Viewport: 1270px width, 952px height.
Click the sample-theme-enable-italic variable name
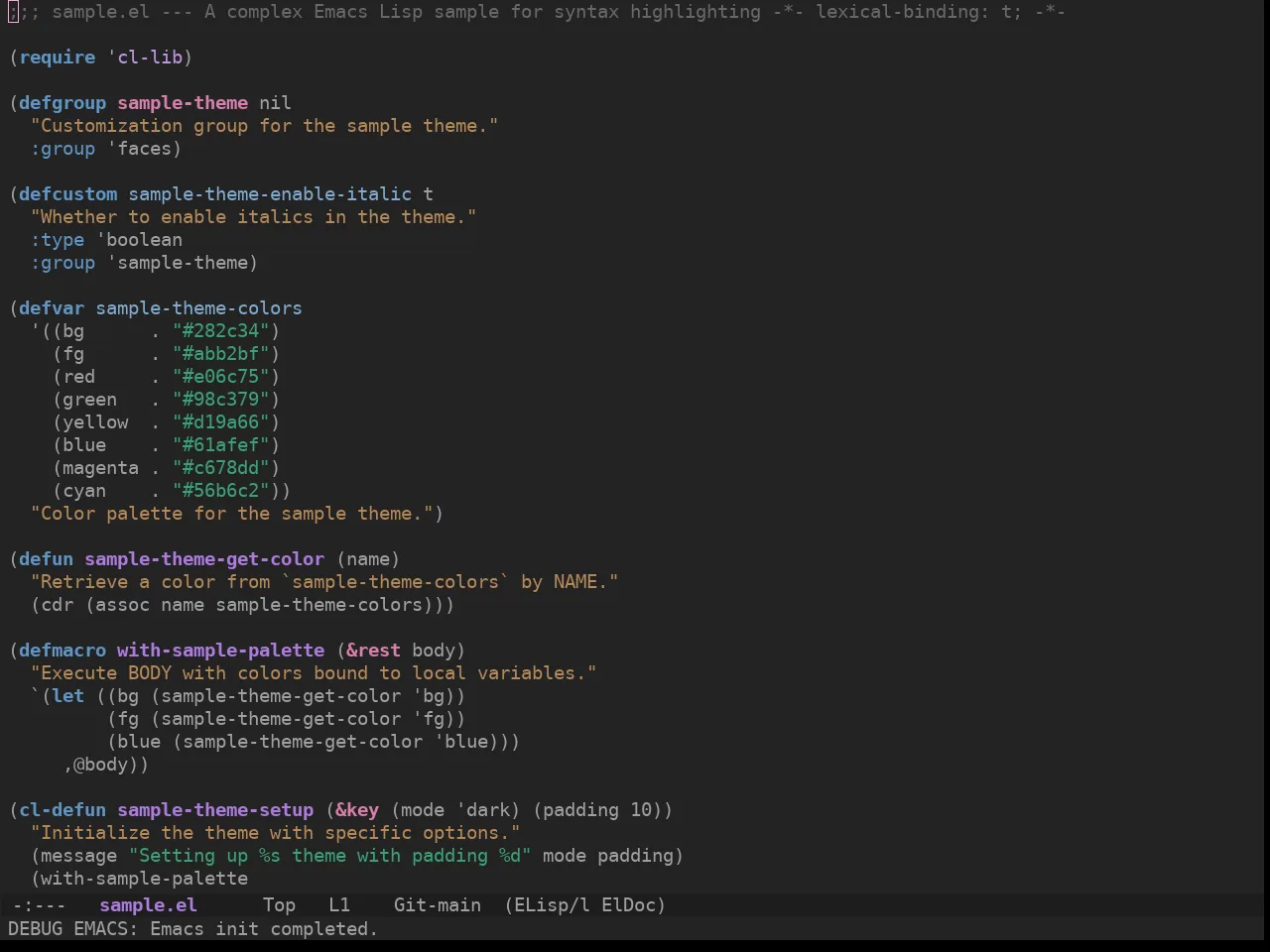pos(270,194)
